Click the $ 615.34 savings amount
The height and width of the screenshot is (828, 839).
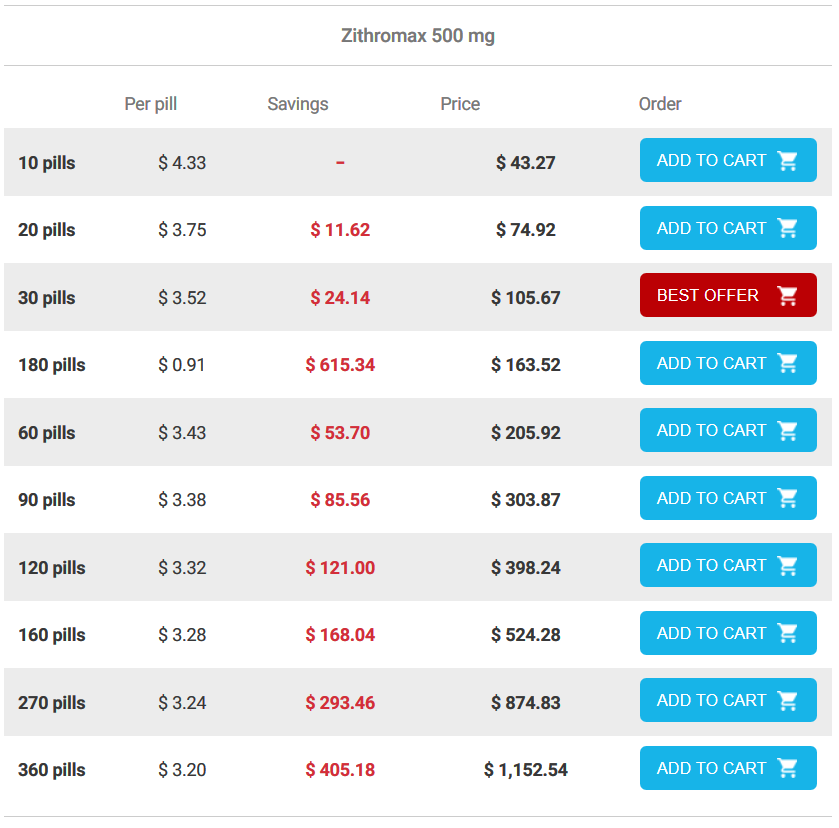click(x=340, y=365)
